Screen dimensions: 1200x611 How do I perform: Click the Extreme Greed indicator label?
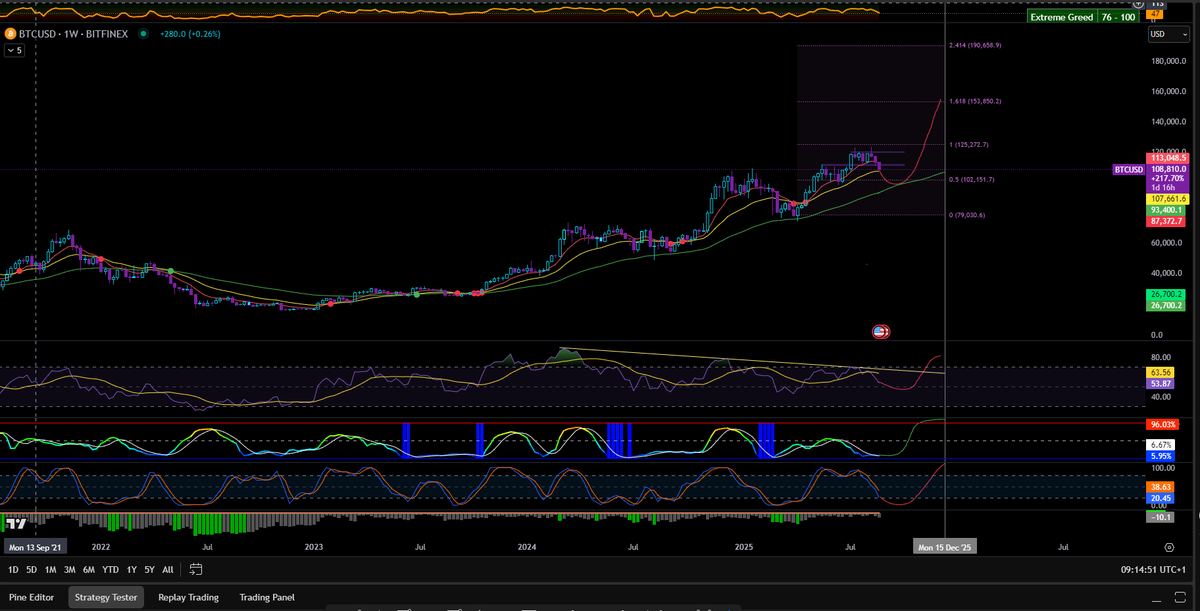click(x=1060, y=18)
